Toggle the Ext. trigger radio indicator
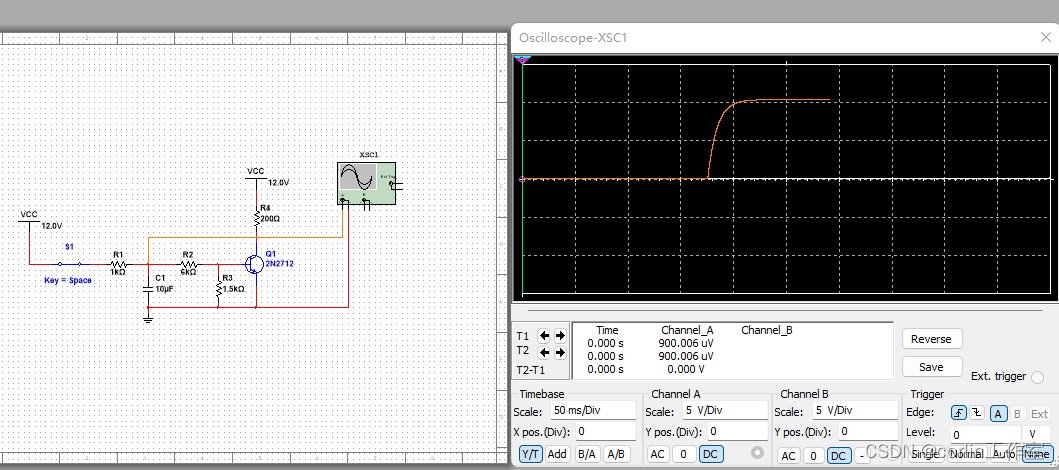 tap(1037, 377)
